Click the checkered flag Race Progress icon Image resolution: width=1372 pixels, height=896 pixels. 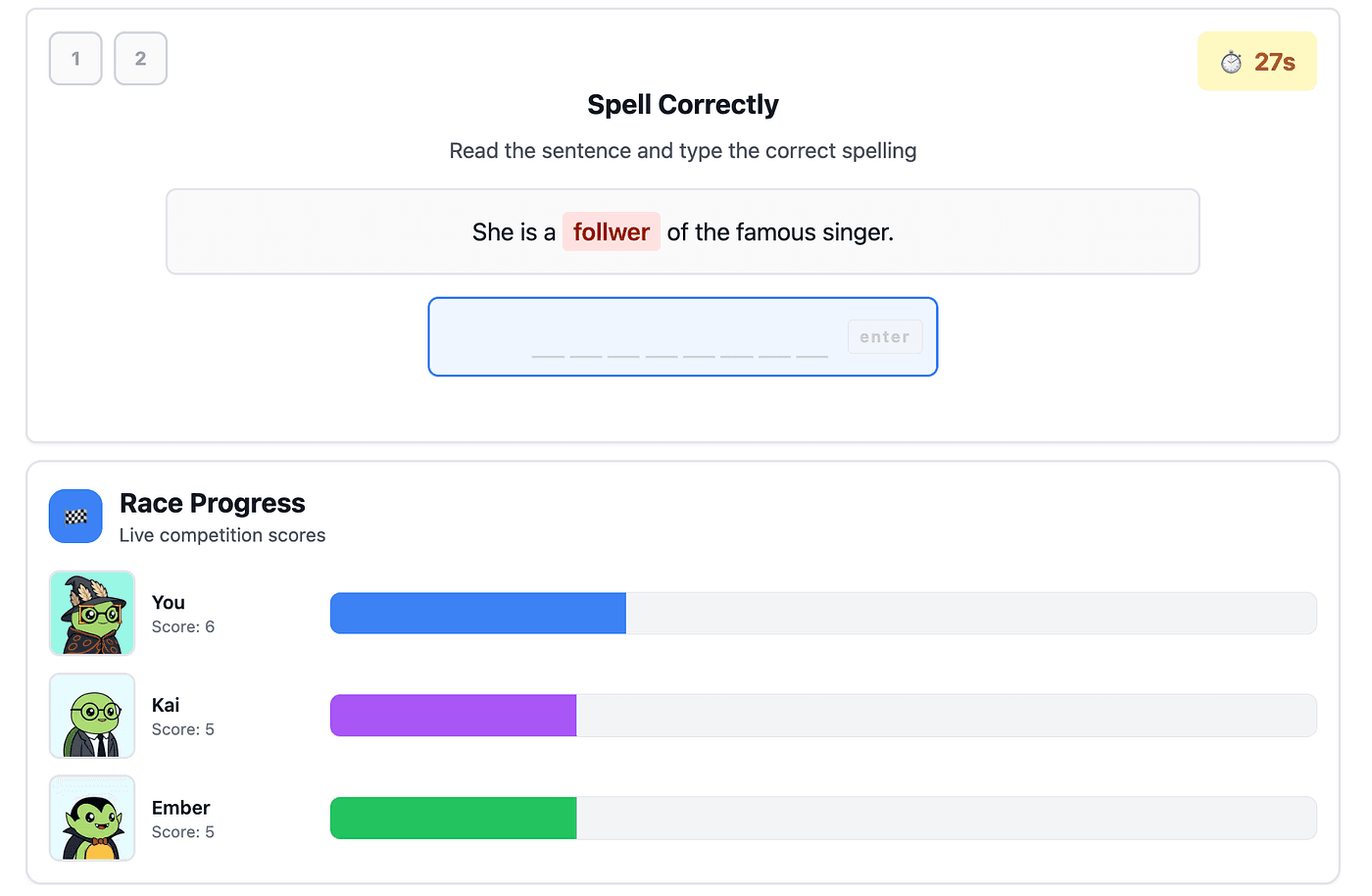[x=75, y=517]
